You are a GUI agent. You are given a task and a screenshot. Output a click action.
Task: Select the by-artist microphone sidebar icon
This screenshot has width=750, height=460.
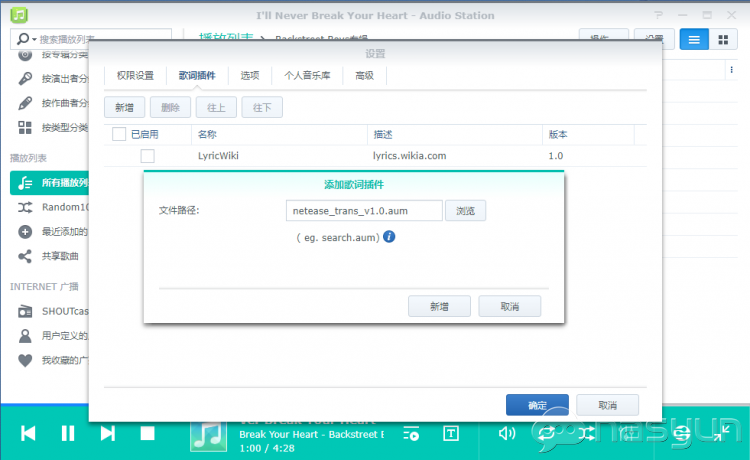(x=25, y=78)
